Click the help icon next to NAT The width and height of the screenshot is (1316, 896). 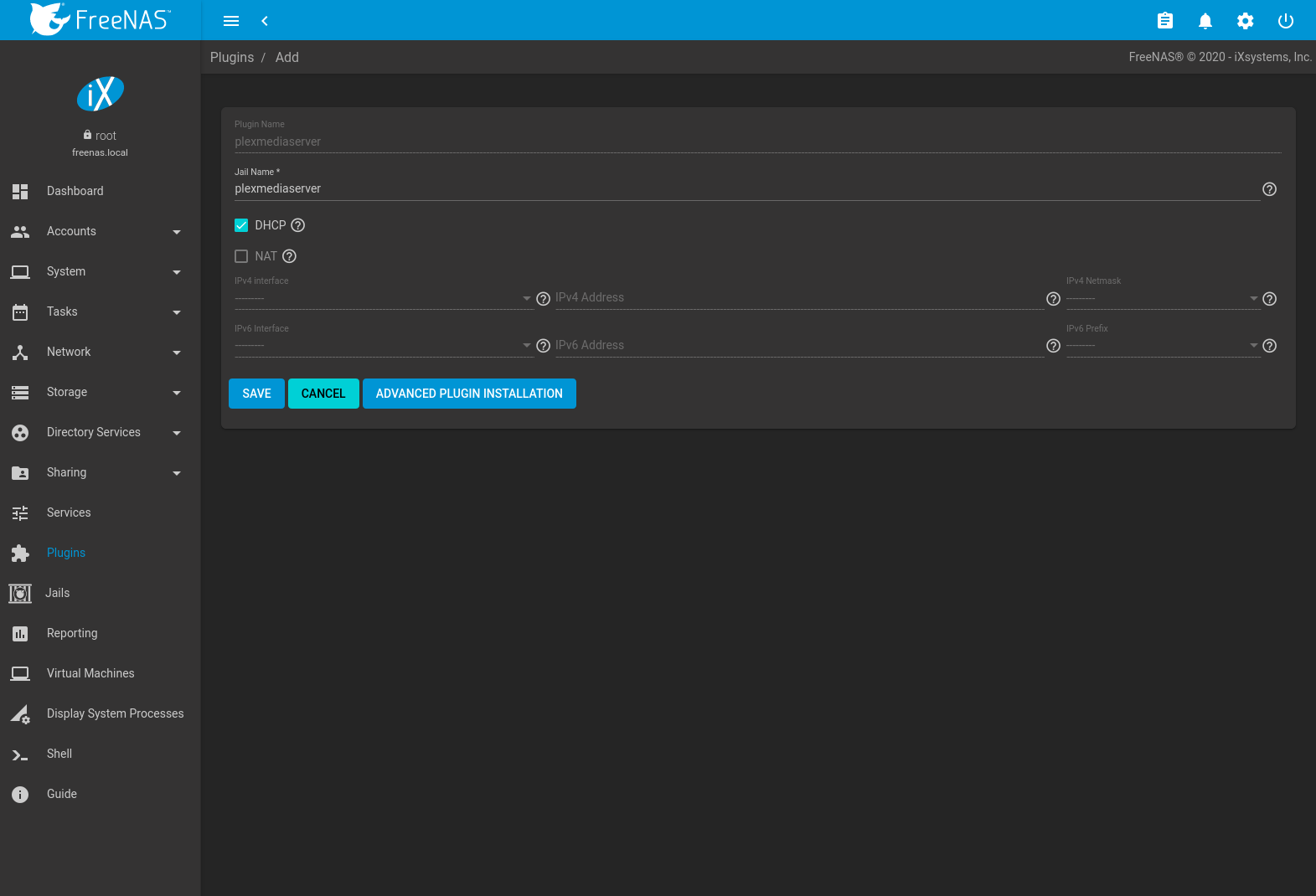[290, 256]
